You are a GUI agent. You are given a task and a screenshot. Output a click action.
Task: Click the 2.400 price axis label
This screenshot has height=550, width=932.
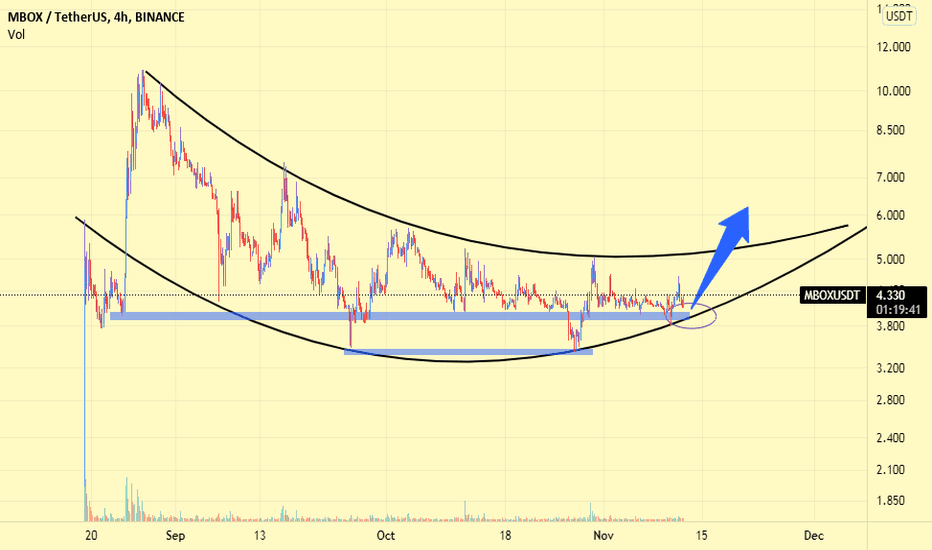click(890, 438)
